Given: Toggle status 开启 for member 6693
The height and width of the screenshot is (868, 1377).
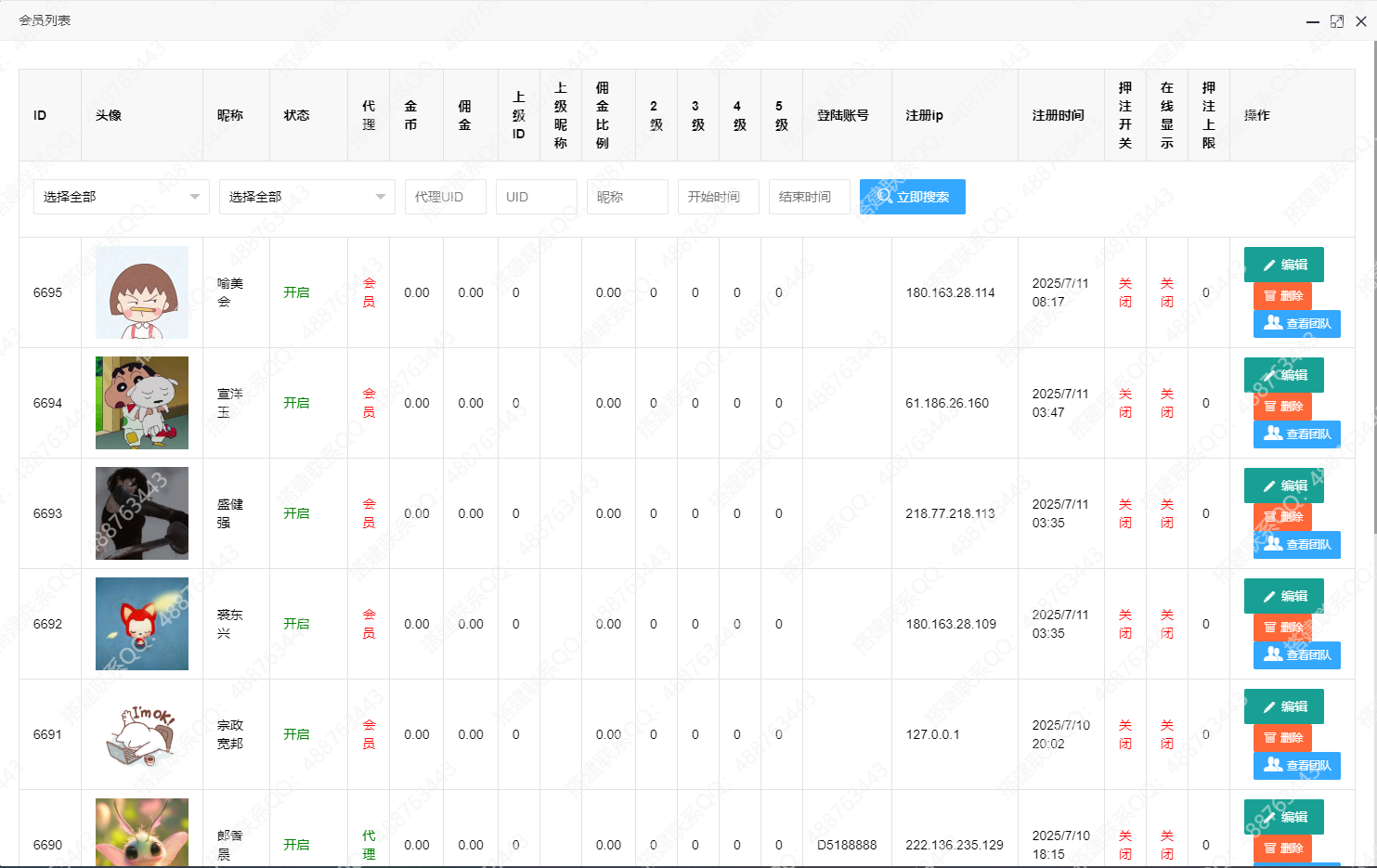Looking at the screenshot, I should pos(296,513).
